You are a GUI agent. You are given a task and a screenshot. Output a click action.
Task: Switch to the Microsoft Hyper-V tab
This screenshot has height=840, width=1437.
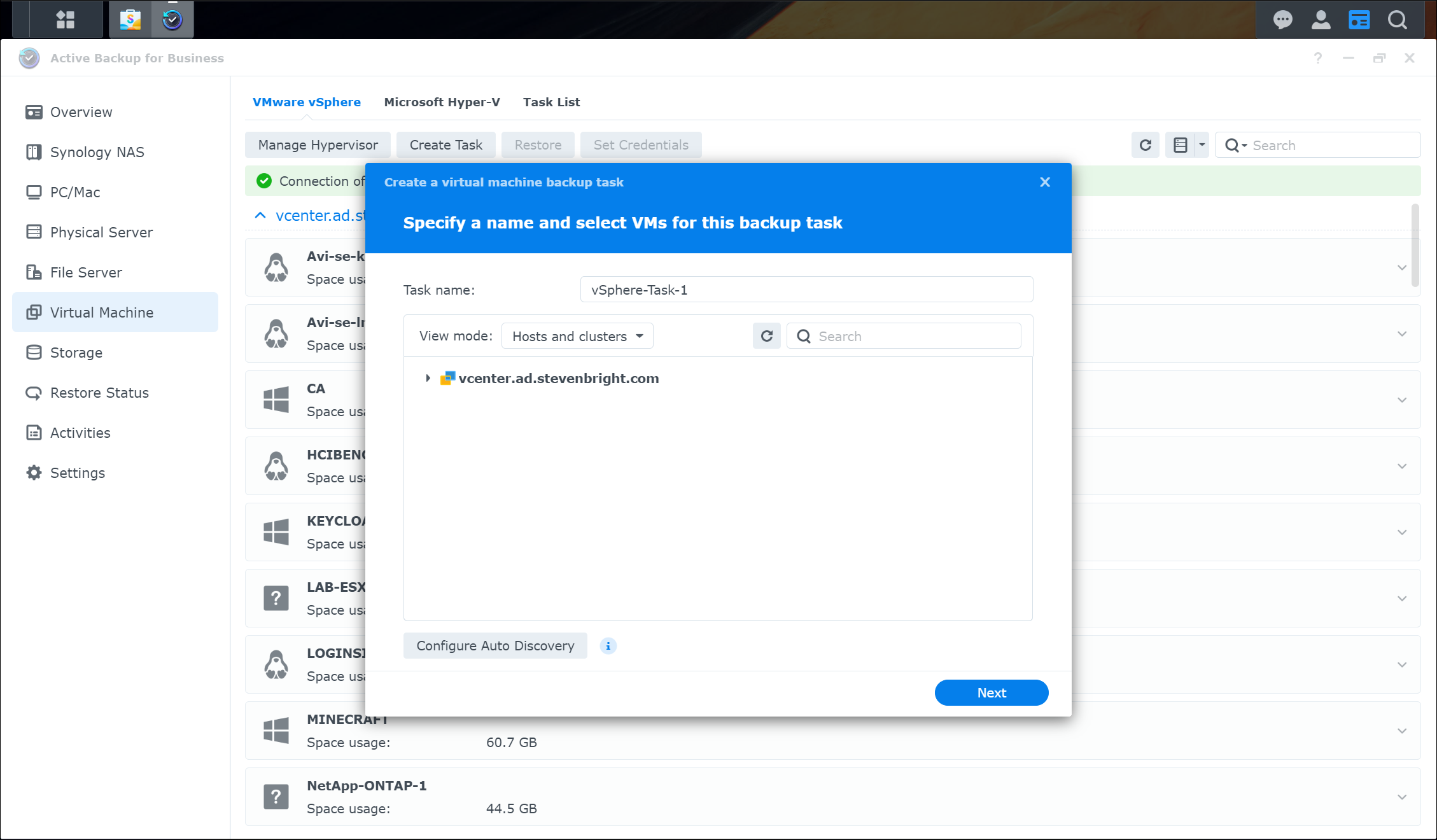tap(442, 102)
